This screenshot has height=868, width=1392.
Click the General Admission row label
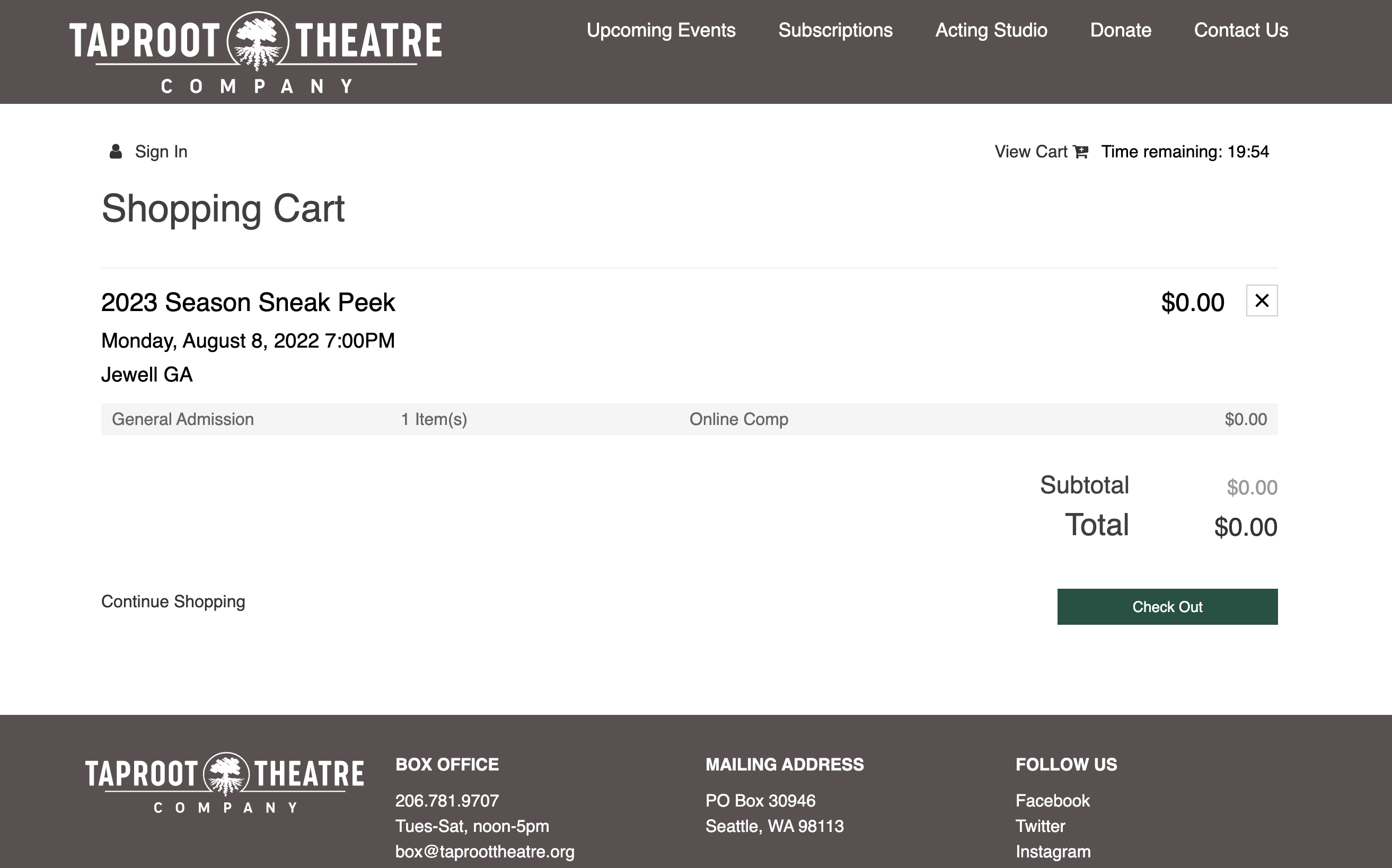pos(182,419)
